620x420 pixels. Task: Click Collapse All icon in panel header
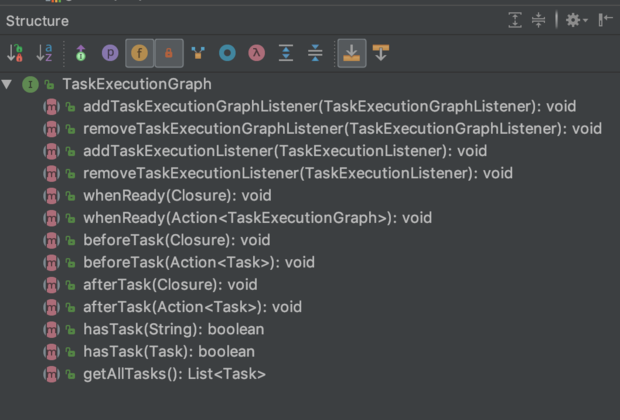tap(539, 20)
